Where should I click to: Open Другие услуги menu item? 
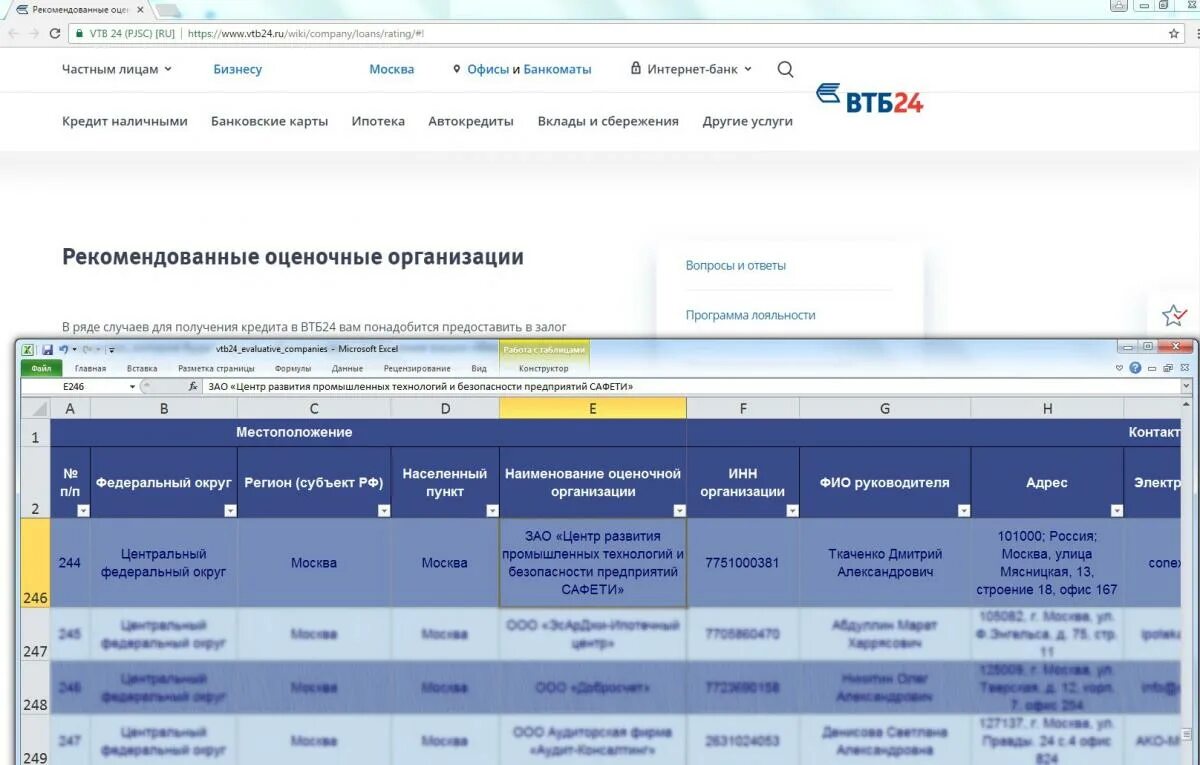747,121
